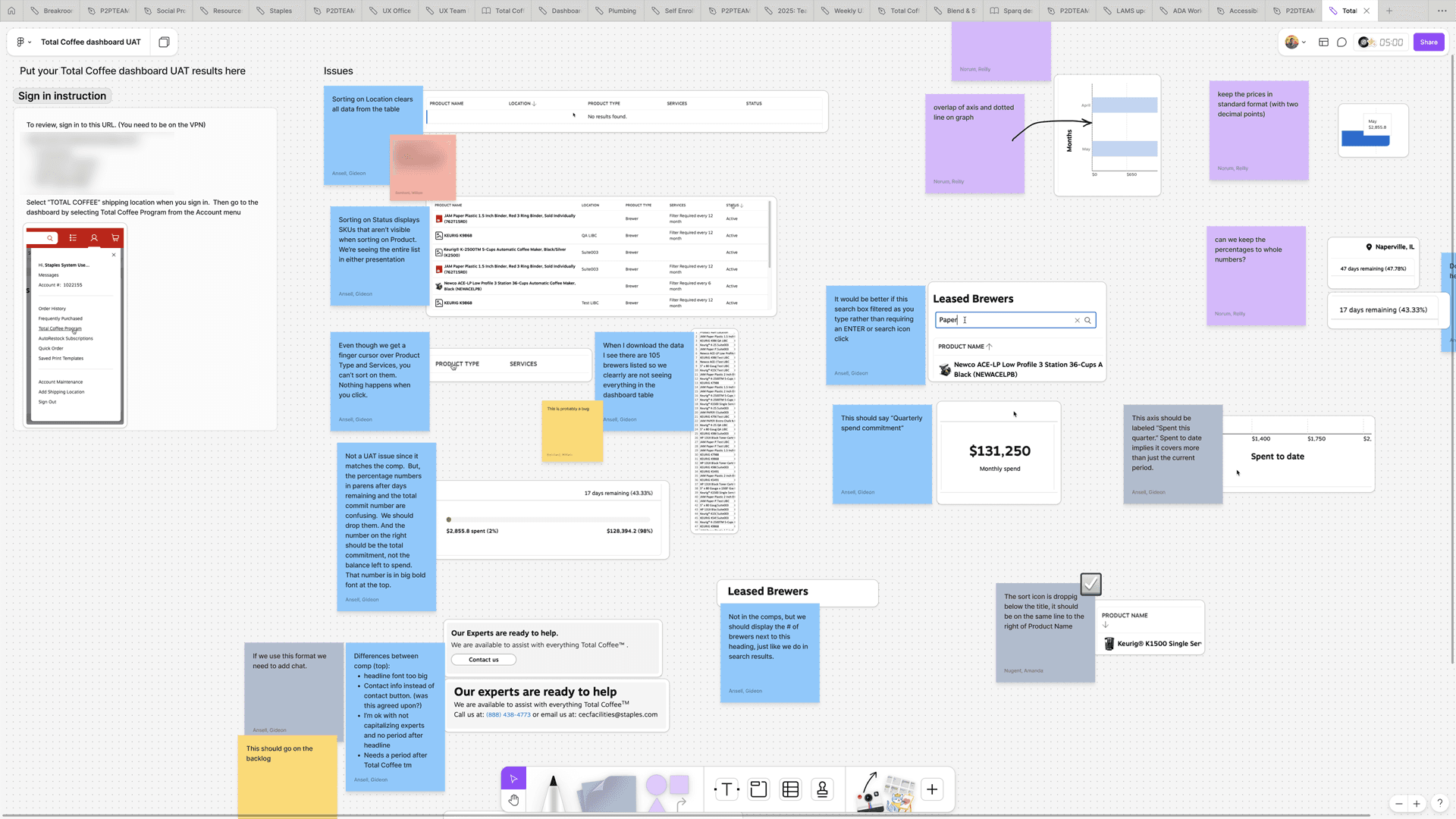Start the 05:00 timer
This screenshot has width=1456, height=819.
point(1391,42)
